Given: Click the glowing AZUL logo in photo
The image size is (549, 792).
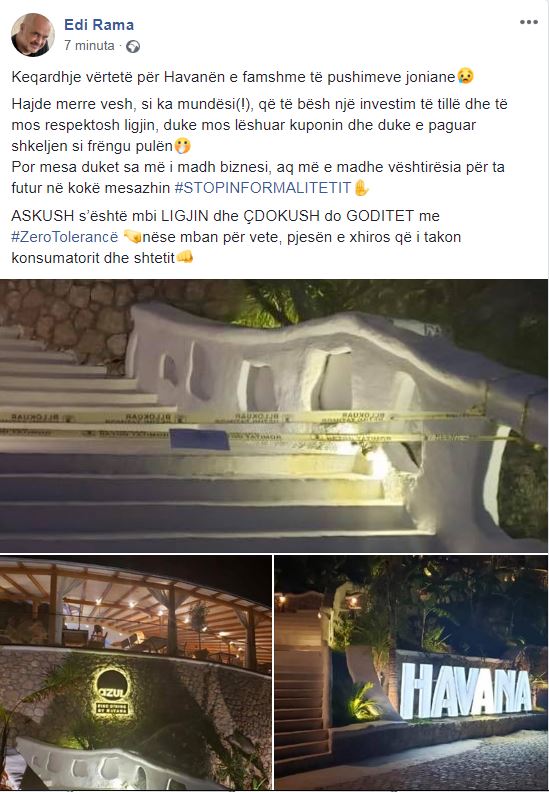Looking at the screenshot, I should click(x=113, y=692).
